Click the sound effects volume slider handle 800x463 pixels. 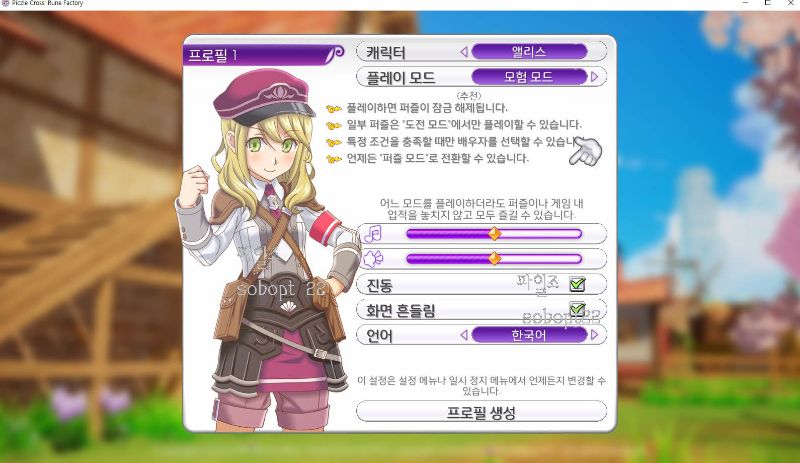[x=494, y=258]
